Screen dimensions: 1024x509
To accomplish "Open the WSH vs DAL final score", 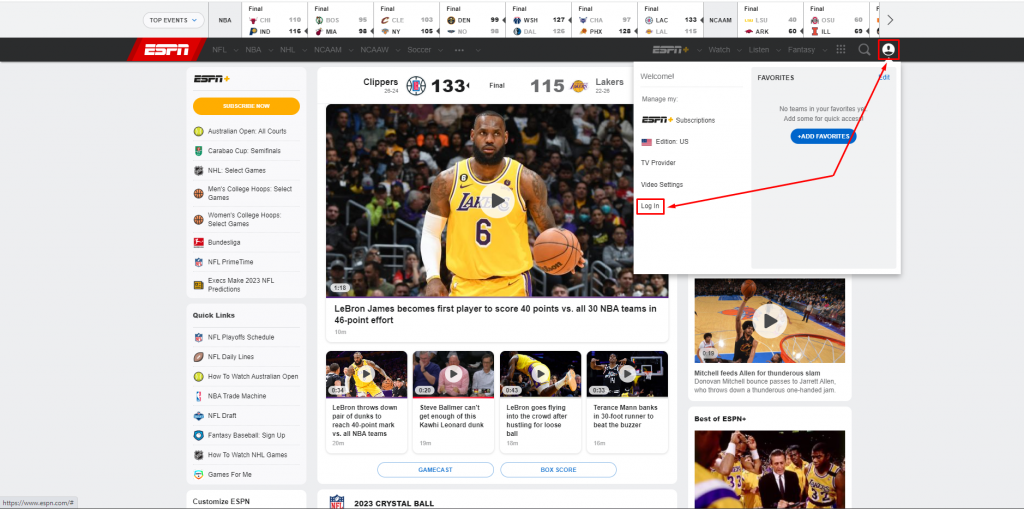I will click(x=539, y=20).
